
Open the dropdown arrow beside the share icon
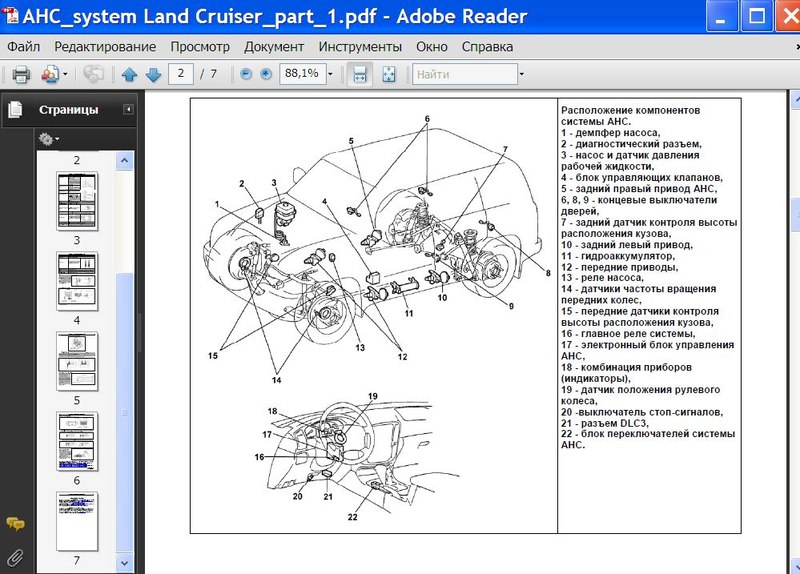pyautogui.click(x=65, y=74)
